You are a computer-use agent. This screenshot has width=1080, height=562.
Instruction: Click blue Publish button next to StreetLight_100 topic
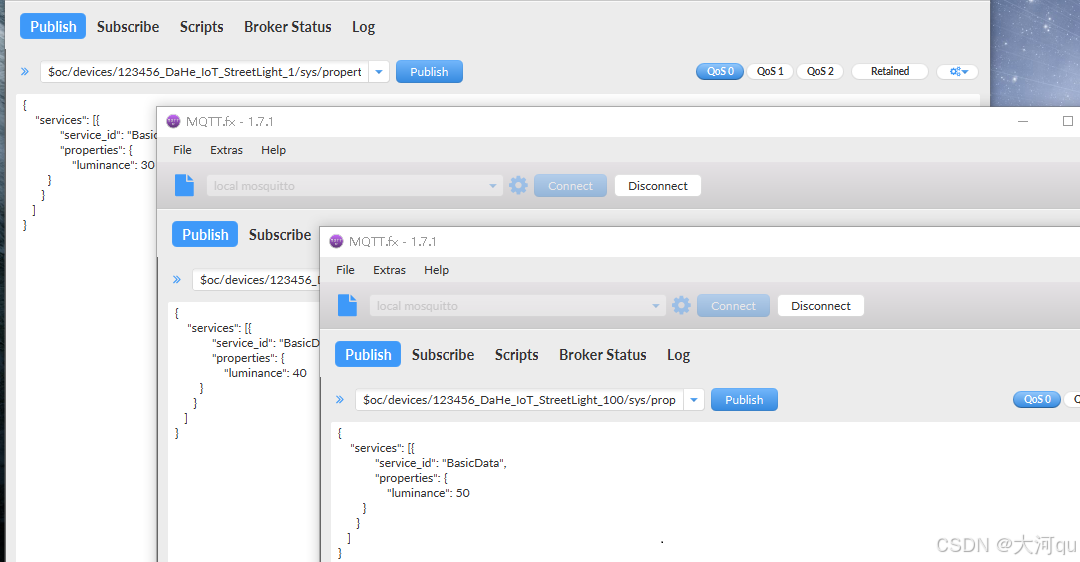click(x=744, y=399)
